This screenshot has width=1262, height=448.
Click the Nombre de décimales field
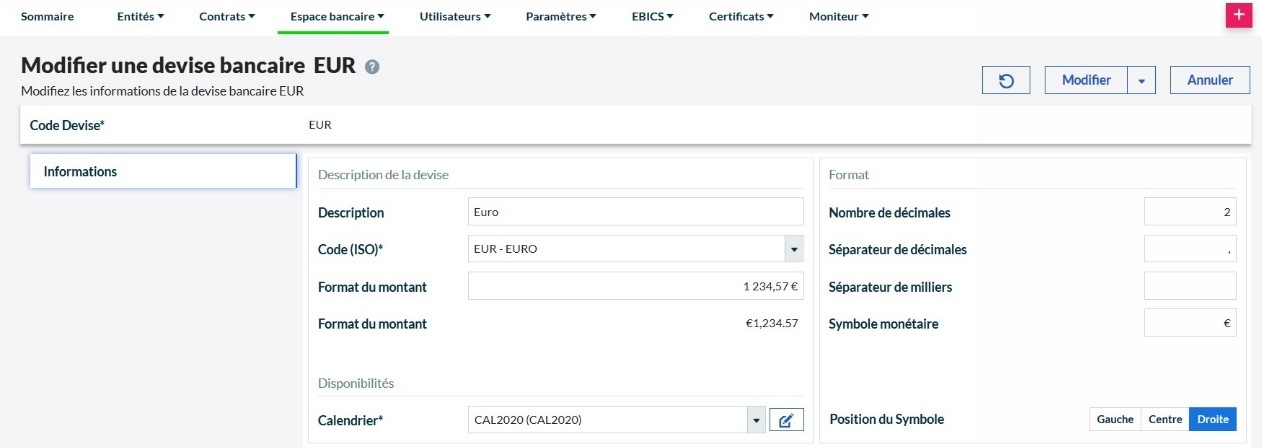1190,212
